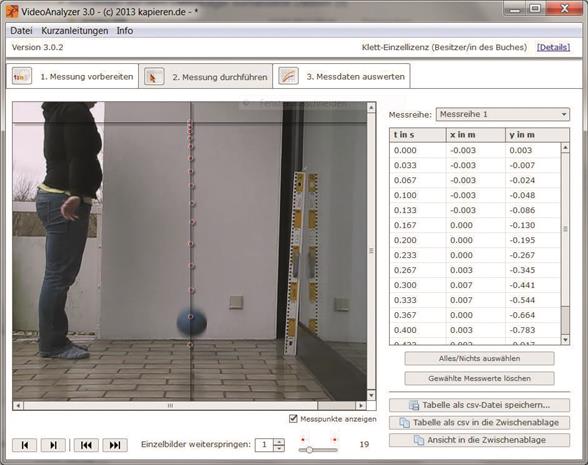
Task: Open the Datei menu
Action: (21, 31)
